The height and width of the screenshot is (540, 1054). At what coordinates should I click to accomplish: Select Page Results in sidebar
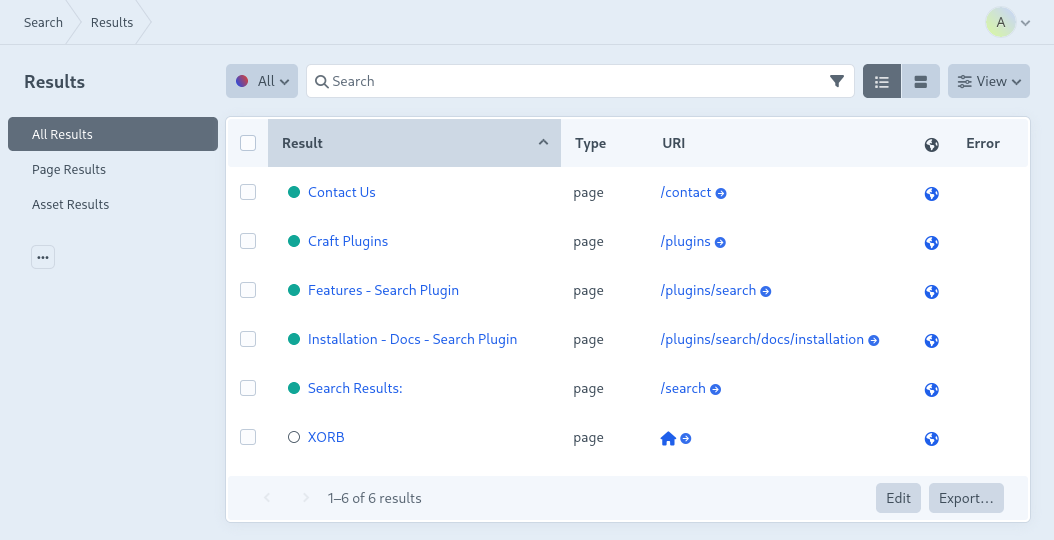tap(69, 169)
